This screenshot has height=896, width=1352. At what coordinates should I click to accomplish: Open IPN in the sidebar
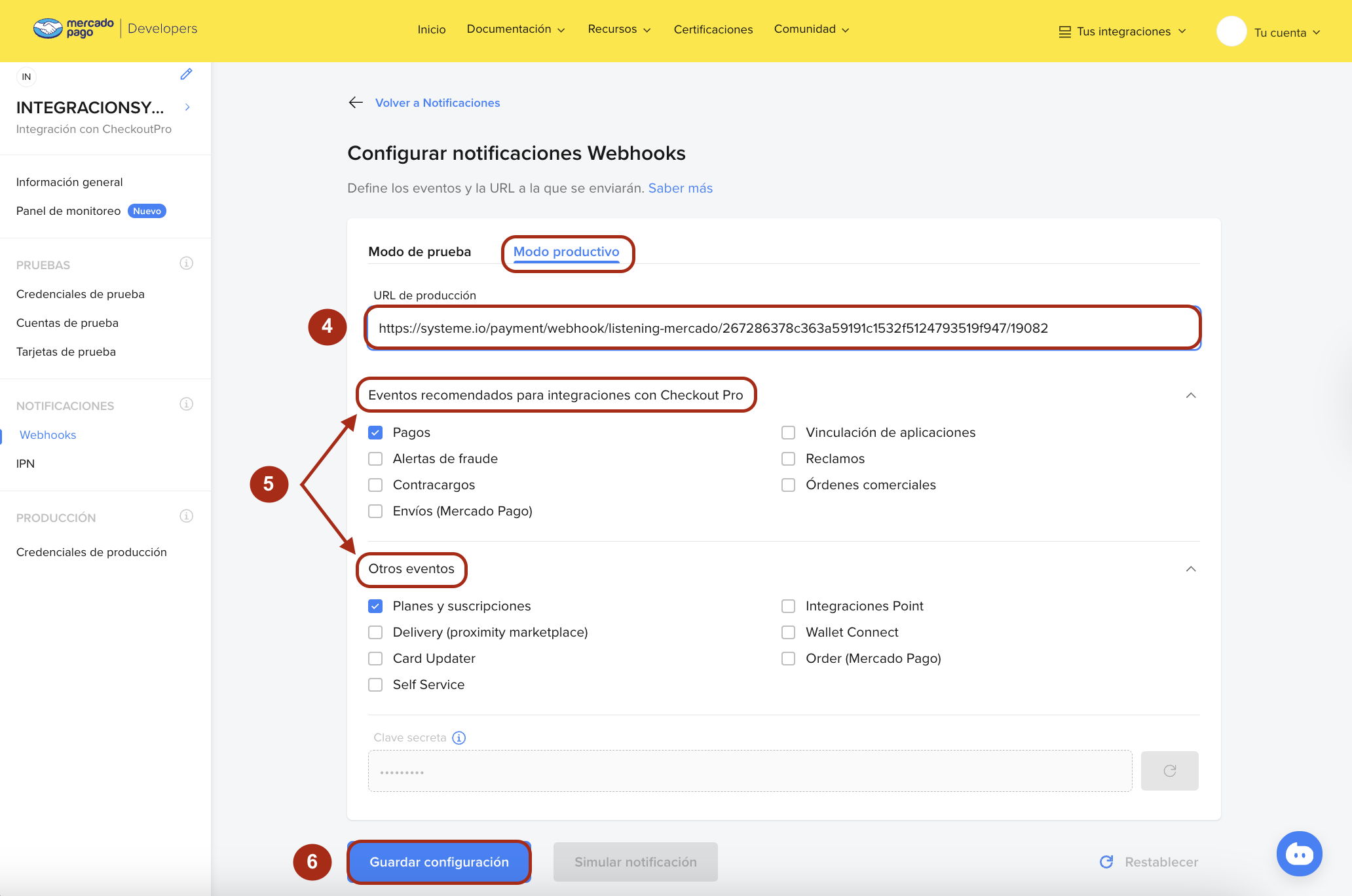click(26, 464)
